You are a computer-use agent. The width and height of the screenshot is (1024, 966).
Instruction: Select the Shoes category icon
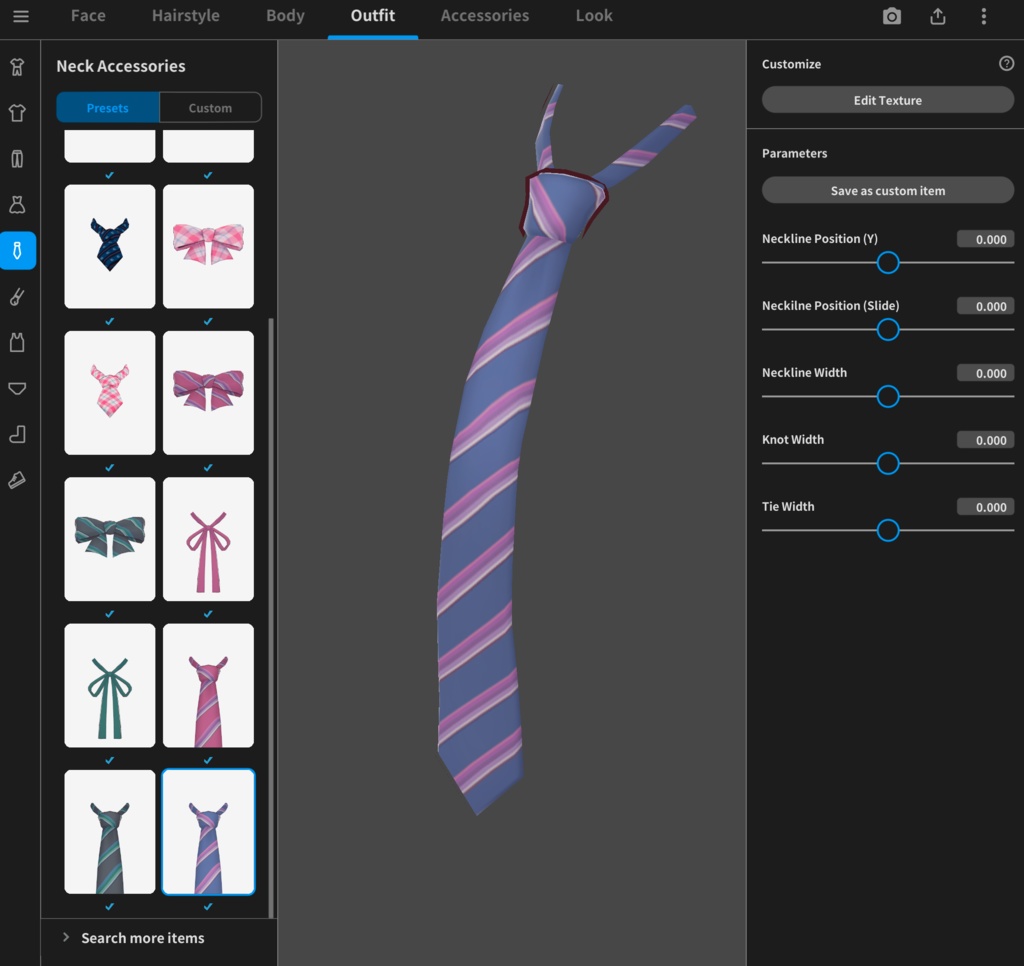coord(17,480)
